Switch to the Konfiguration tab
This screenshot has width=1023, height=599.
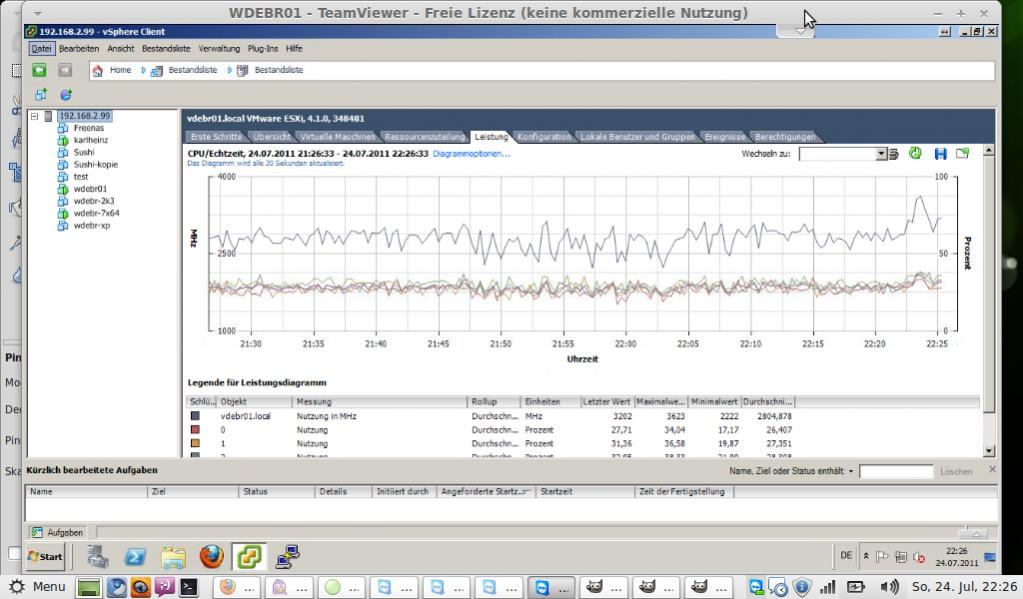click(544, 137)
